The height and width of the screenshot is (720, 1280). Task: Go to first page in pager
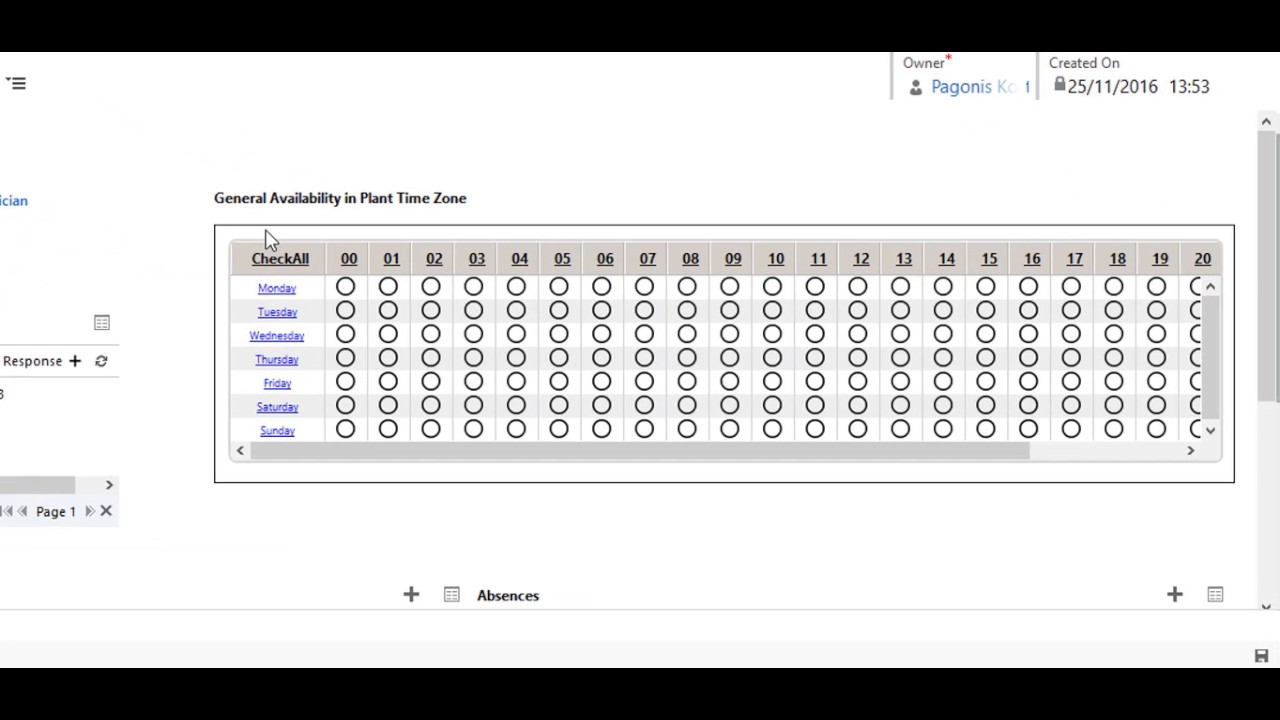pyautogui.click(x=7, y=511)
